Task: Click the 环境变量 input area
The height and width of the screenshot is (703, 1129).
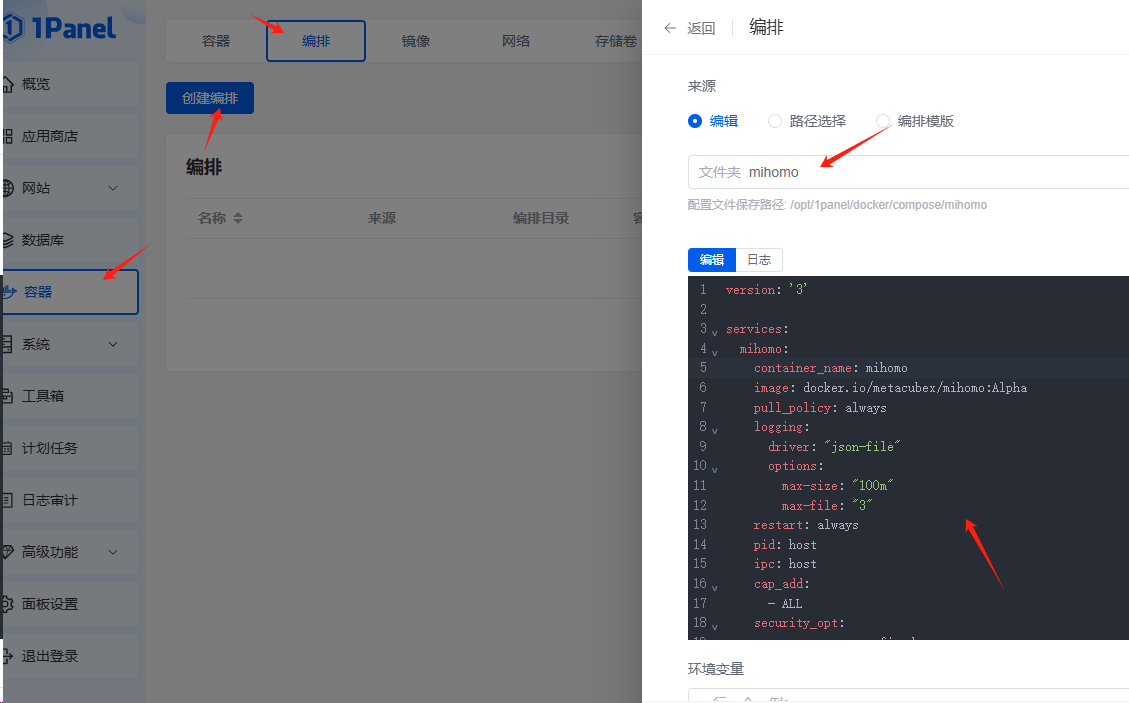Action: [x=909, y=696]
